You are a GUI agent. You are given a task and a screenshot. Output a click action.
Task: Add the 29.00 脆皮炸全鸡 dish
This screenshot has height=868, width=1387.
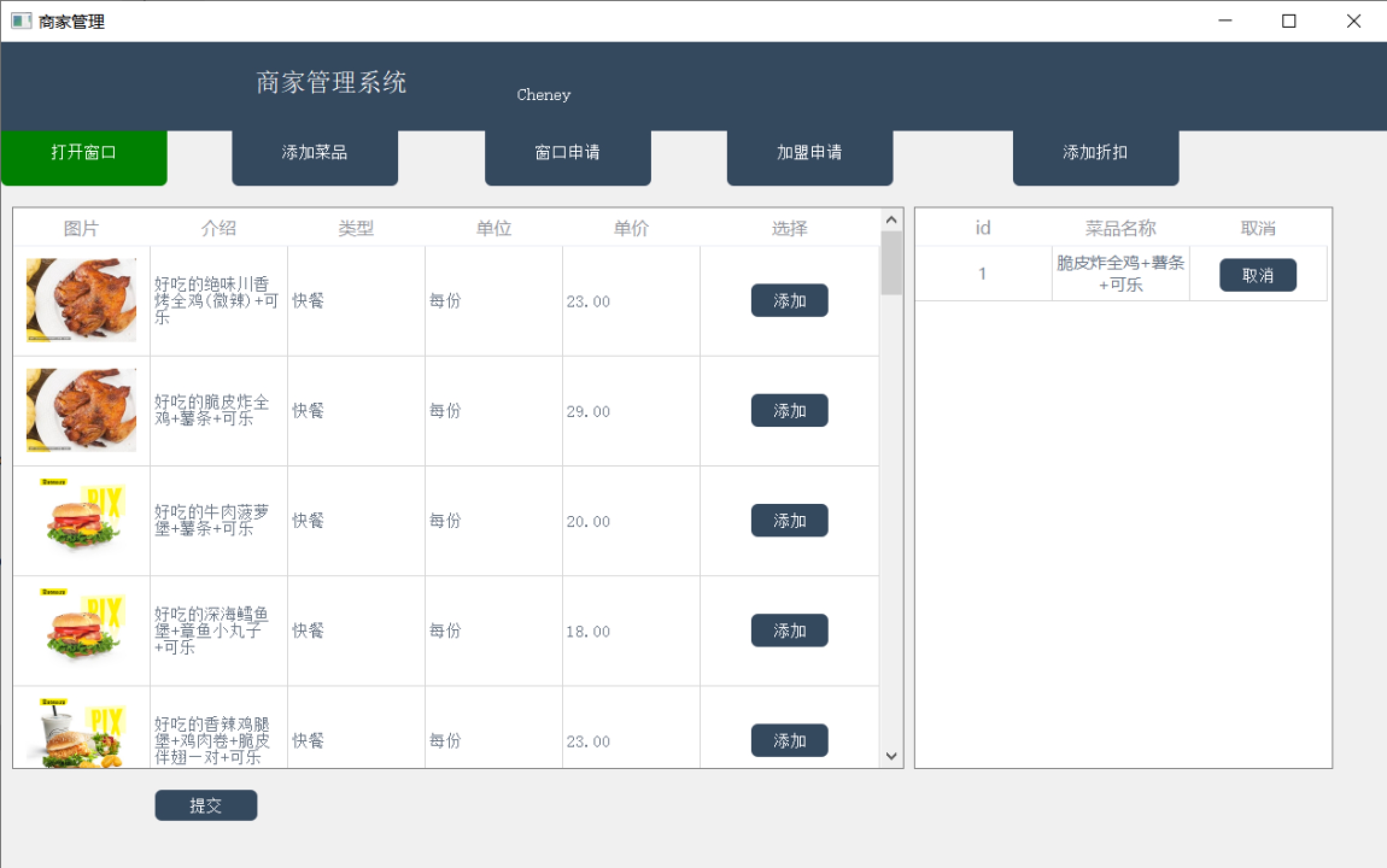coord(789,410)
